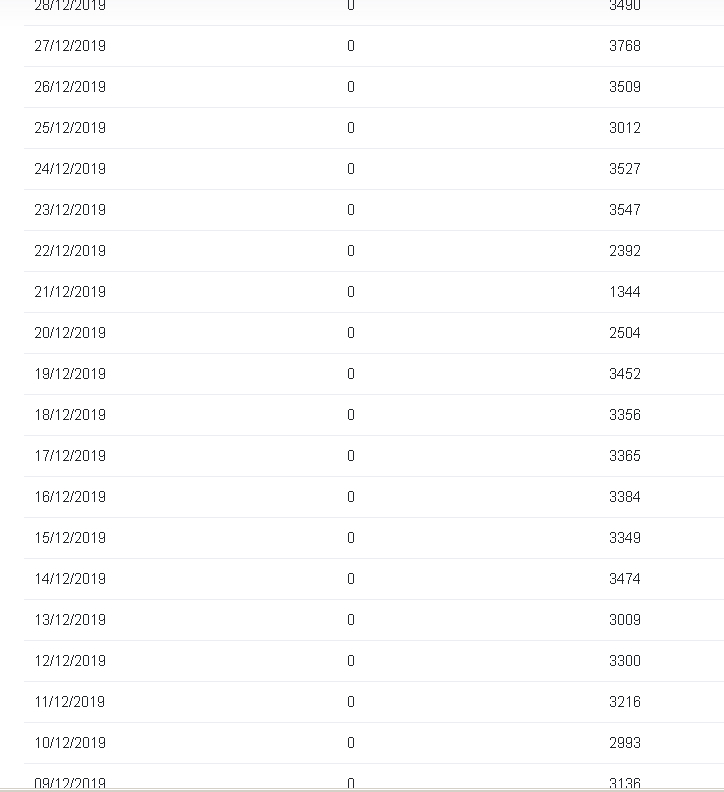724x792 pixels.
Task: Select the 25/12/2019 date entry
Action: [x=70, y=128]
